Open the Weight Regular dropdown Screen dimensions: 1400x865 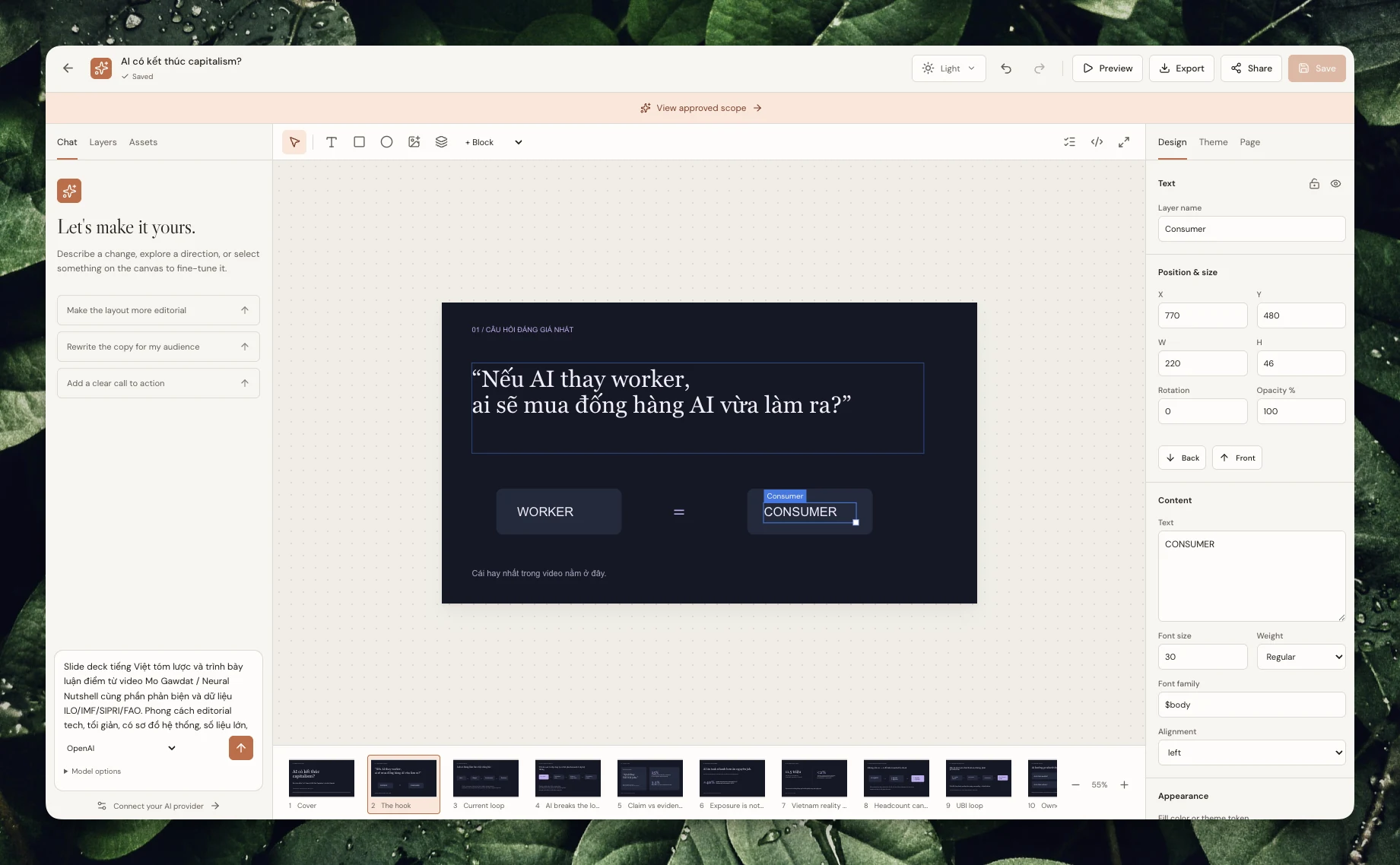(x=1300, y=657)
